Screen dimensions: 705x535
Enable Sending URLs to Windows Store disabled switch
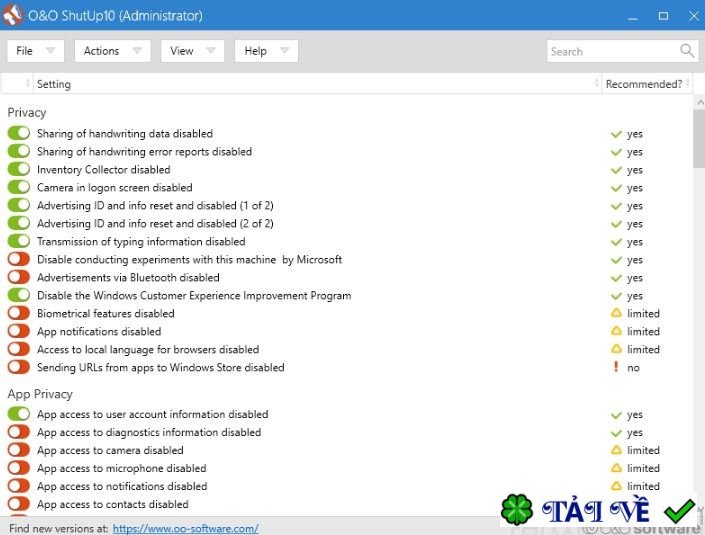18,367
